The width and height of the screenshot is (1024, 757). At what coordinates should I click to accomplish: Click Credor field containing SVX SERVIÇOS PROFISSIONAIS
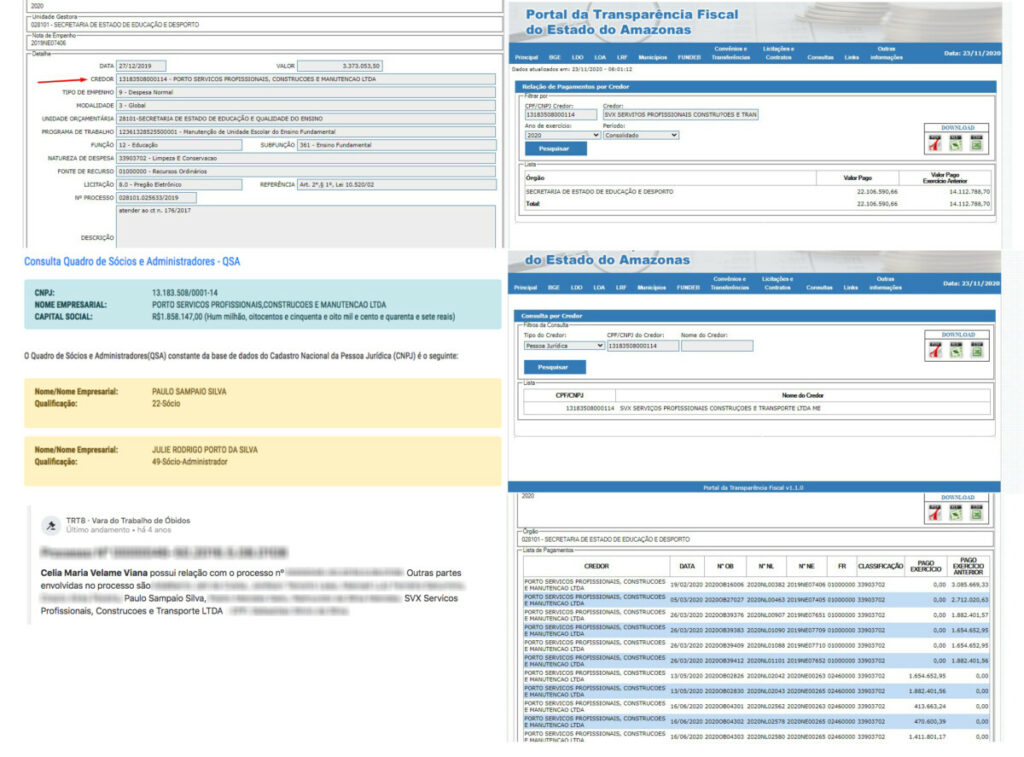tap(680, 115)
